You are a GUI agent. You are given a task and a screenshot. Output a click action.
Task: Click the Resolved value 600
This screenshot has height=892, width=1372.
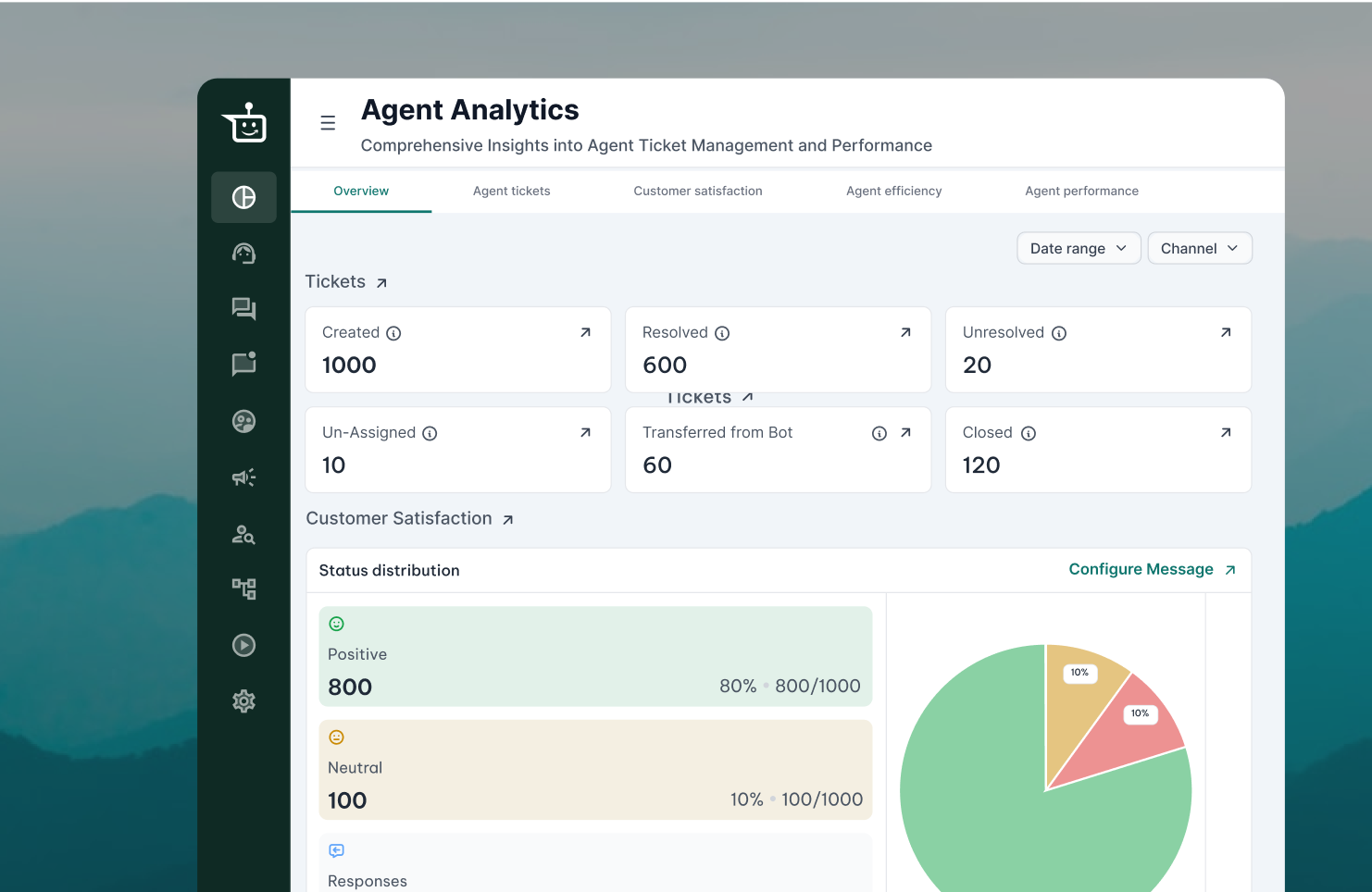665,365
